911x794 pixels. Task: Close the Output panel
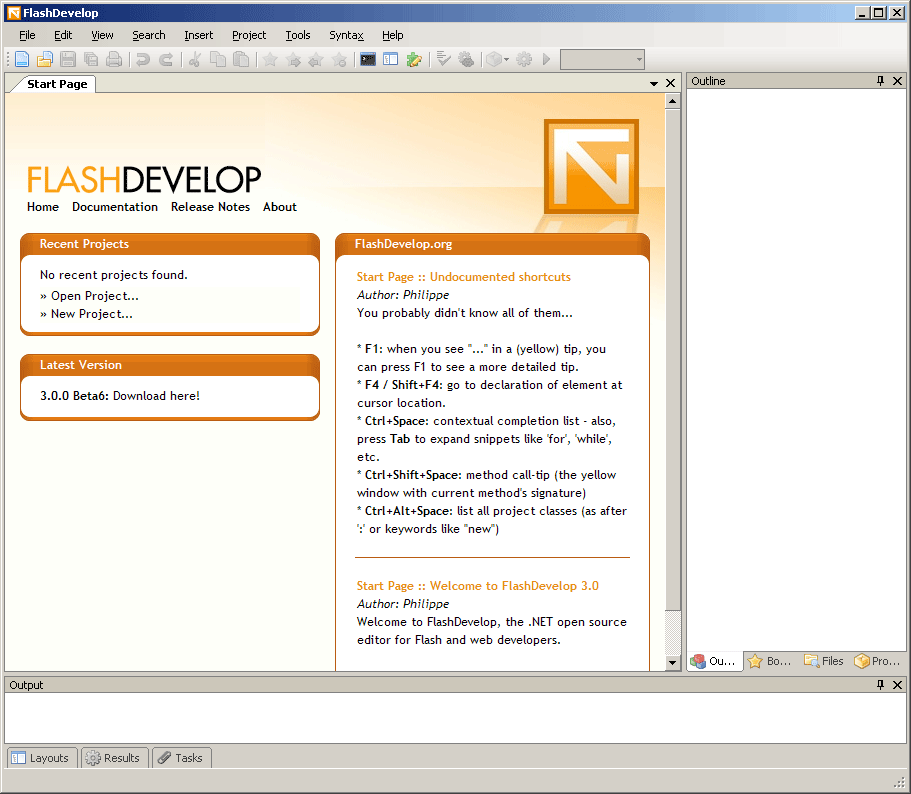(x=898, y=685)
